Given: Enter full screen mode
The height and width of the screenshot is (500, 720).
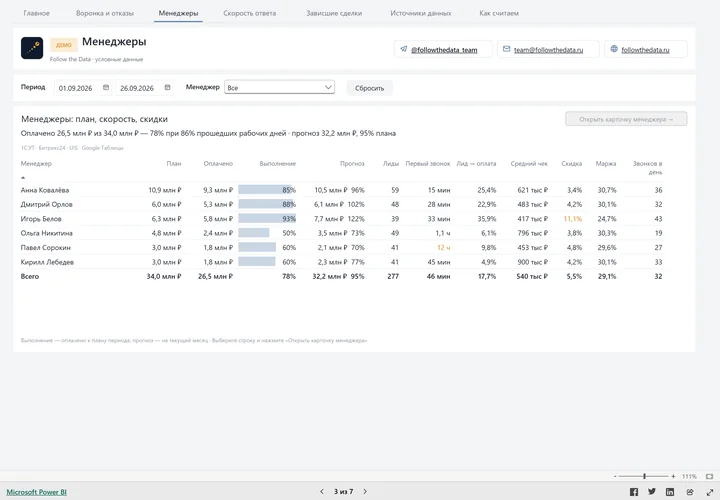Looking at the screenshot, I should tap(709, 492).
